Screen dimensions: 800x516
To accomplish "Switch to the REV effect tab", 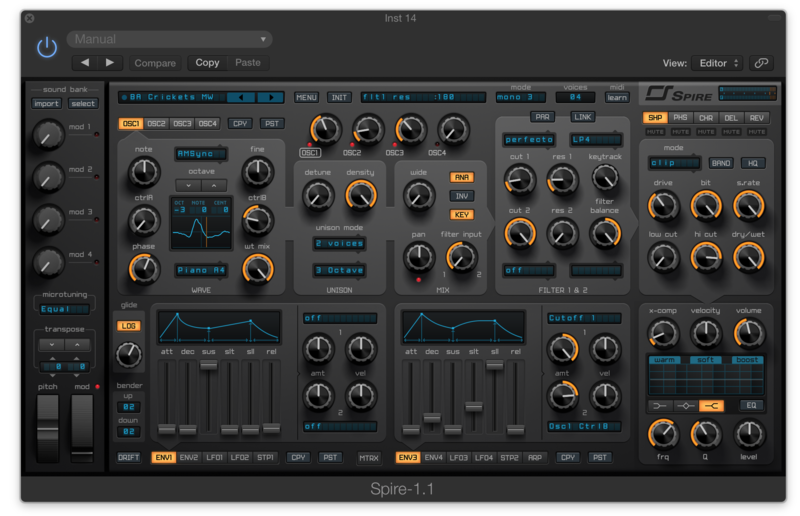I will click(757, 118).
